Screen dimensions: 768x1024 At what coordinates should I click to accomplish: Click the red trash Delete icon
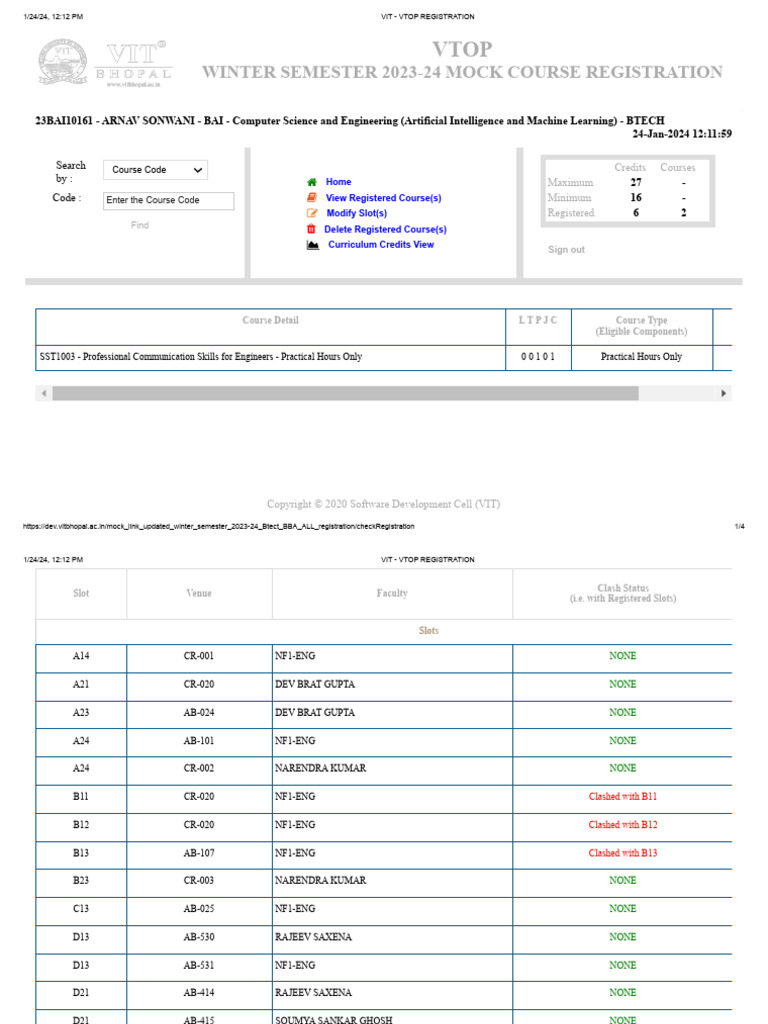tap(311, 229)
